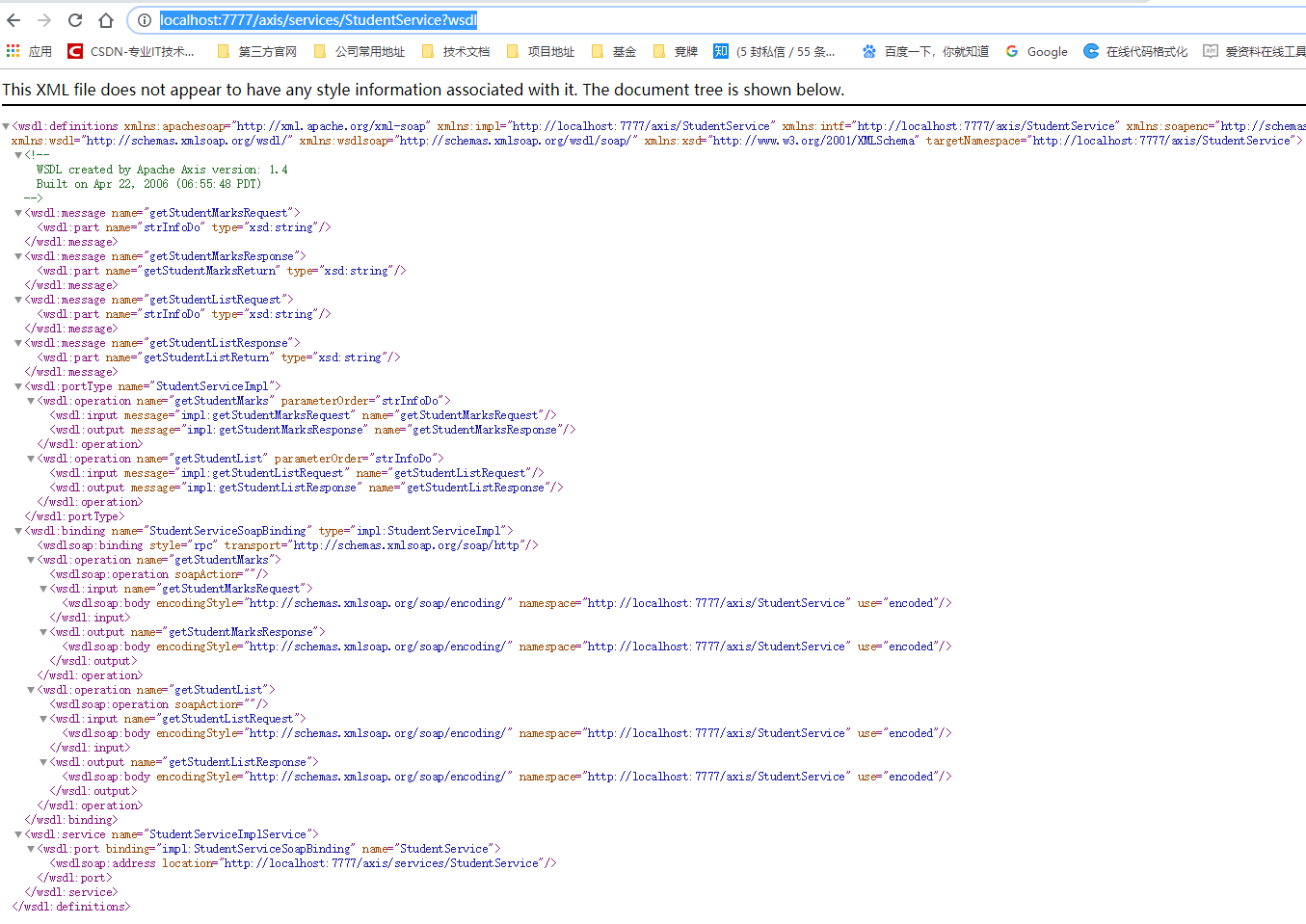Collapse the wsdl:service StudentServiceImplService node

point(18,834)
